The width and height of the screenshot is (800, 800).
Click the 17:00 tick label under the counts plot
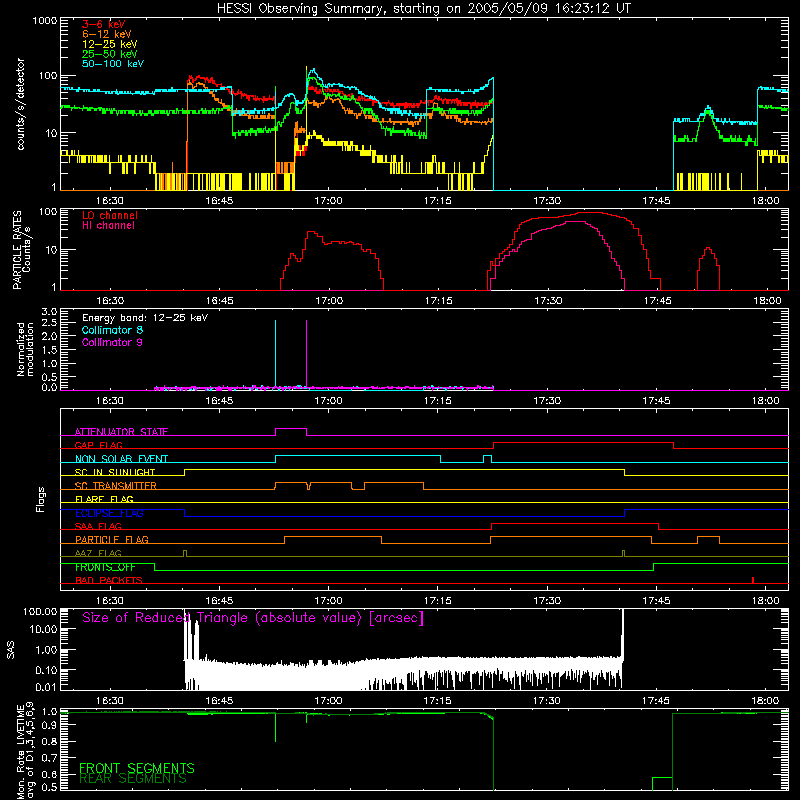tap(328, 201)
